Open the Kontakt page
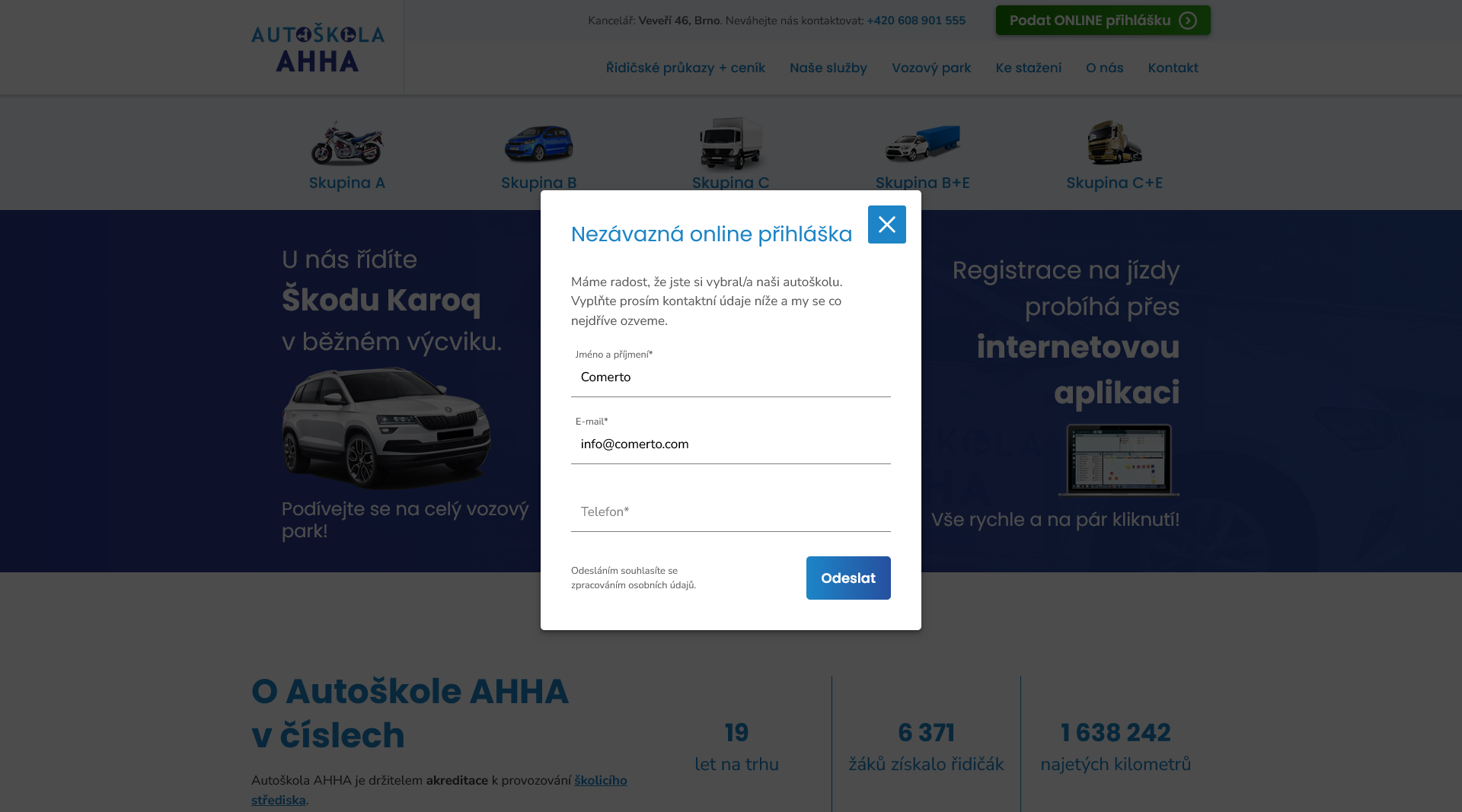1462x812 pixels. pos(1173,68)
